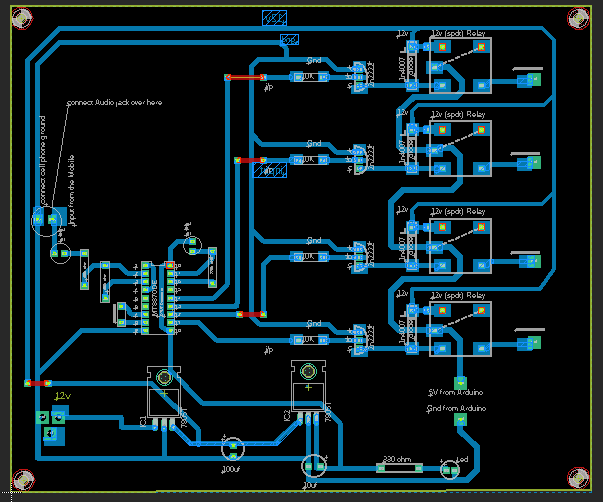Click the connect Audio jack over here text
The width and height of the screenshot is (603, 502).
[x=114, y=102]
